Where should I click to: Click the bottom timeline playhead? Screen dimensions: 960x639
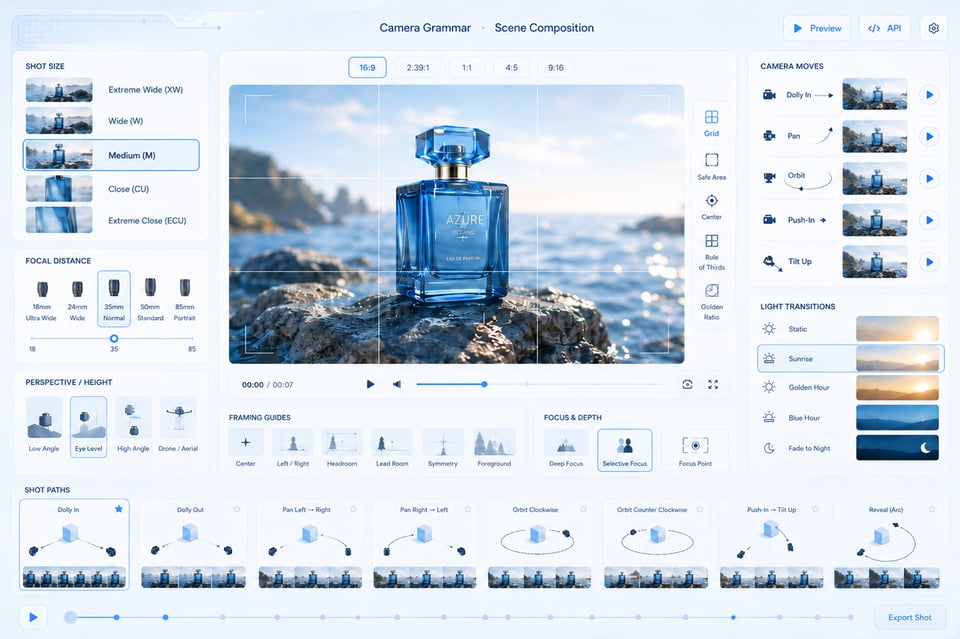(x=70, y=617)
